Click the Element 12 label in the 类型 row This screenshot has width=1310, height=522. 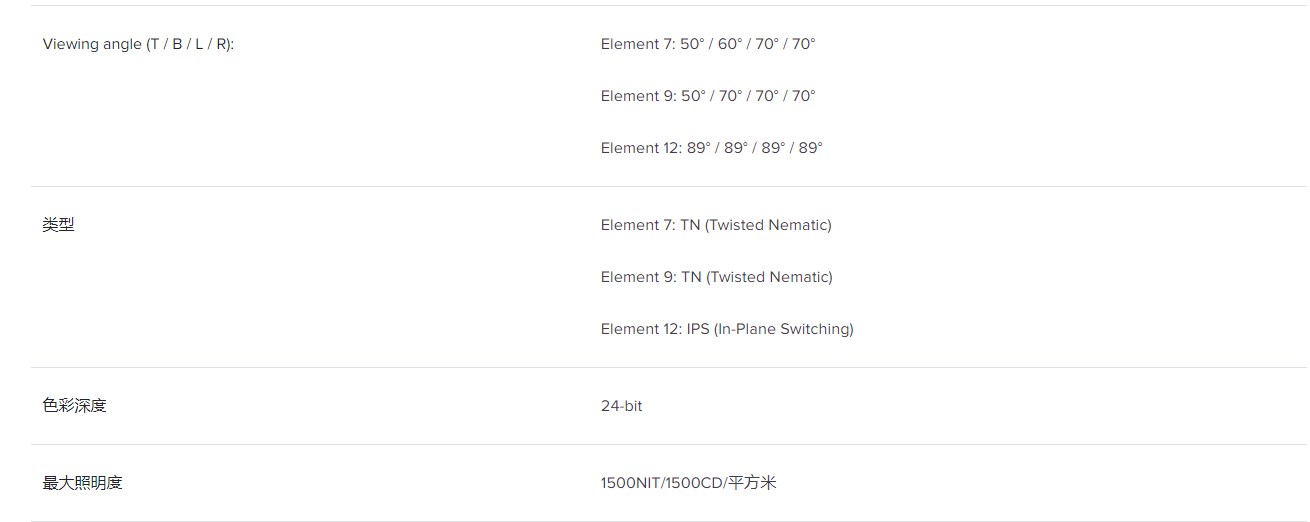[x=641, y=329]
